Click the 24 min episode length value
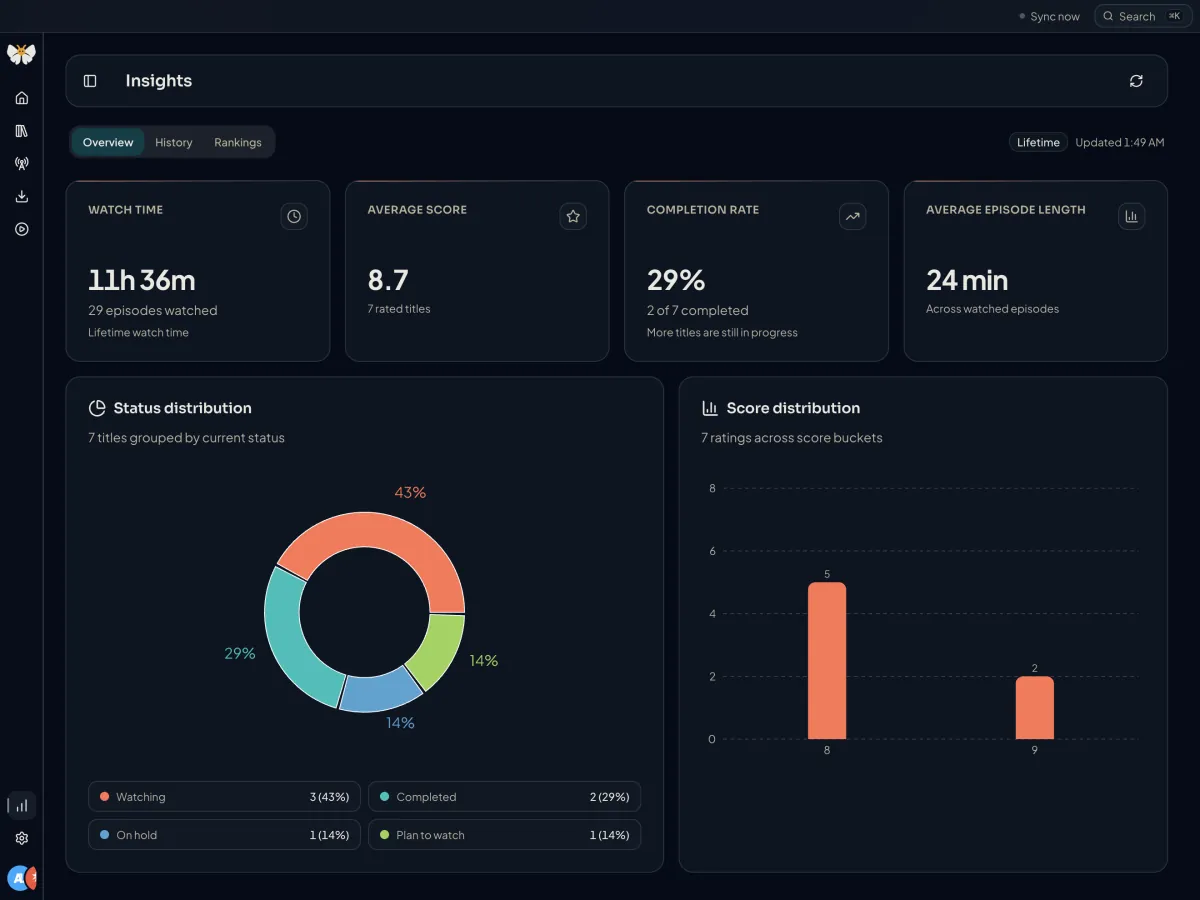The width and height of the screenshot is (1200, 900). click(x=967, y=280)
